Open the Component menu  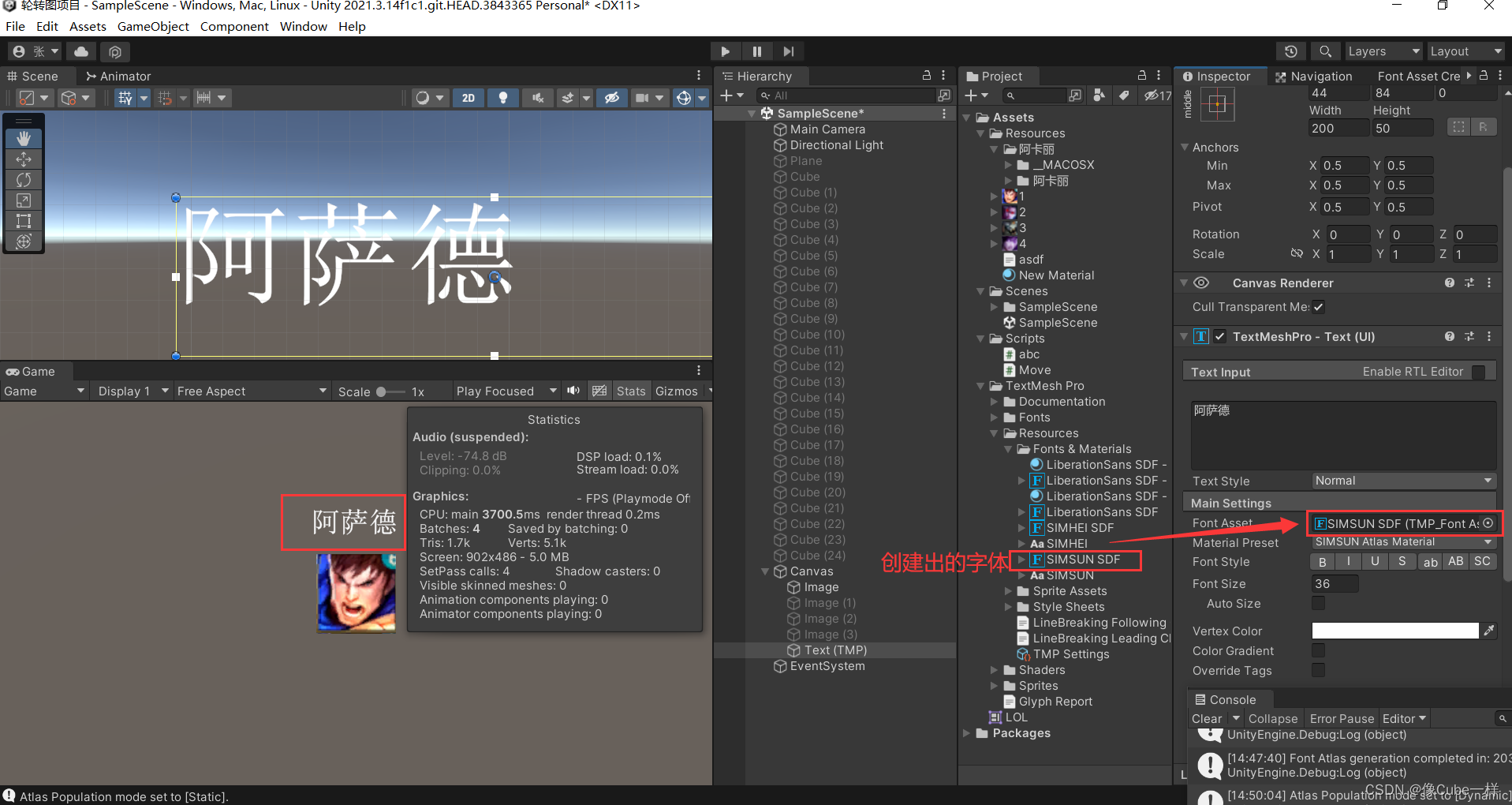pos(234,26)
